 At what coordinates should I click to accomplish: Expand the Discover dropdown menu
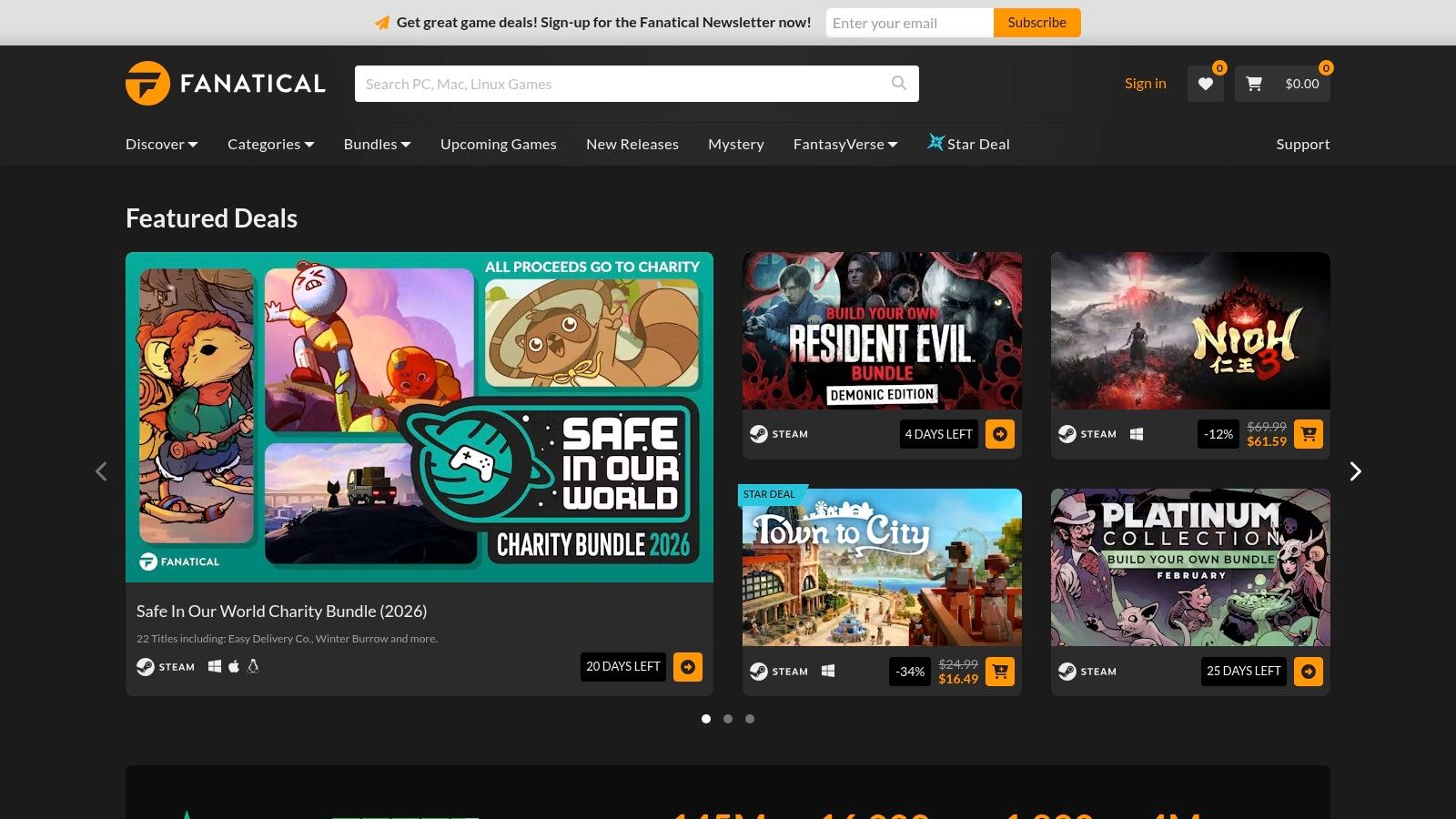click(x=161, y=144)
